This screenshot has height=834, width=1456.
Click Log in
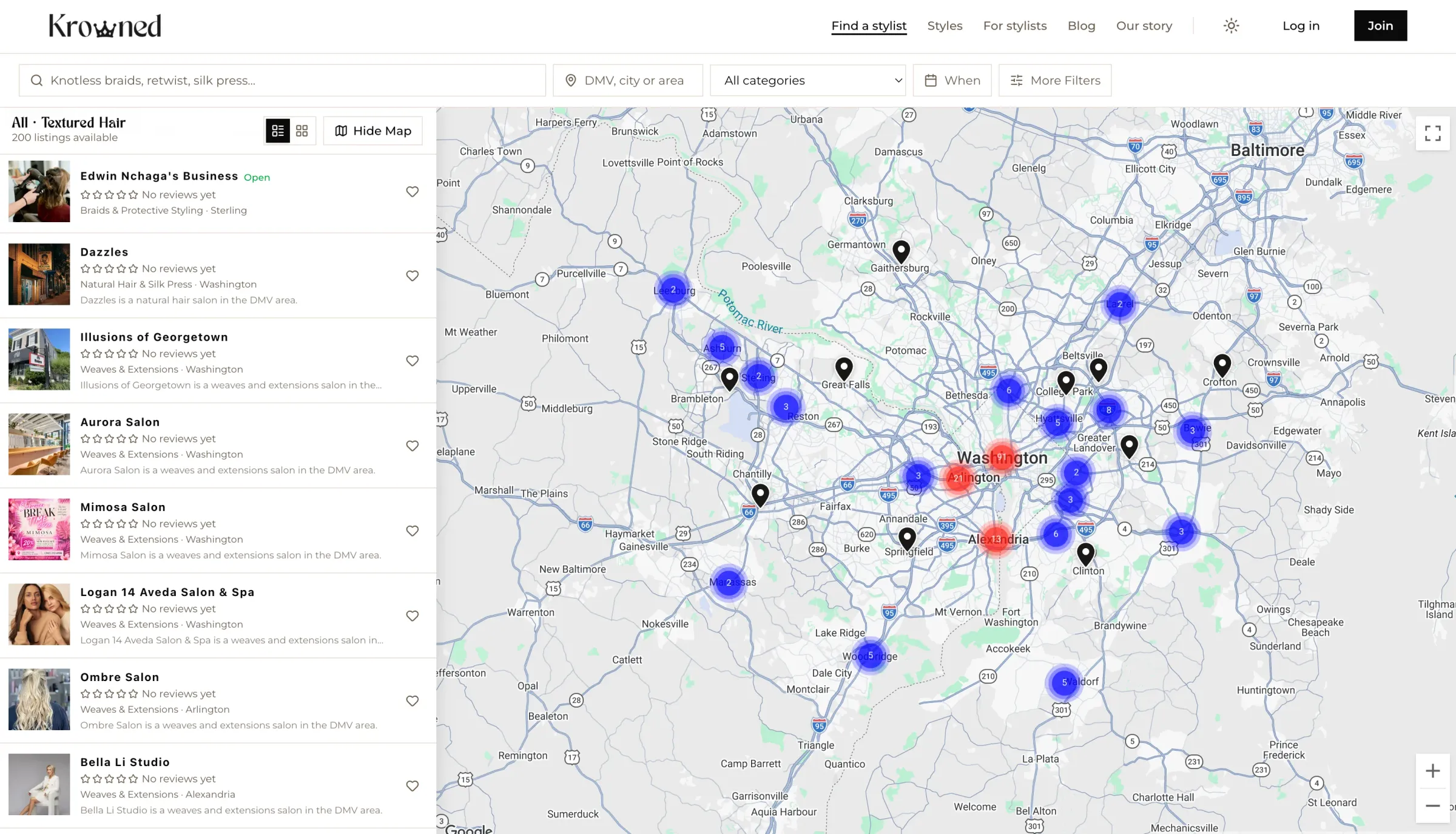(x=1301, y=25)
